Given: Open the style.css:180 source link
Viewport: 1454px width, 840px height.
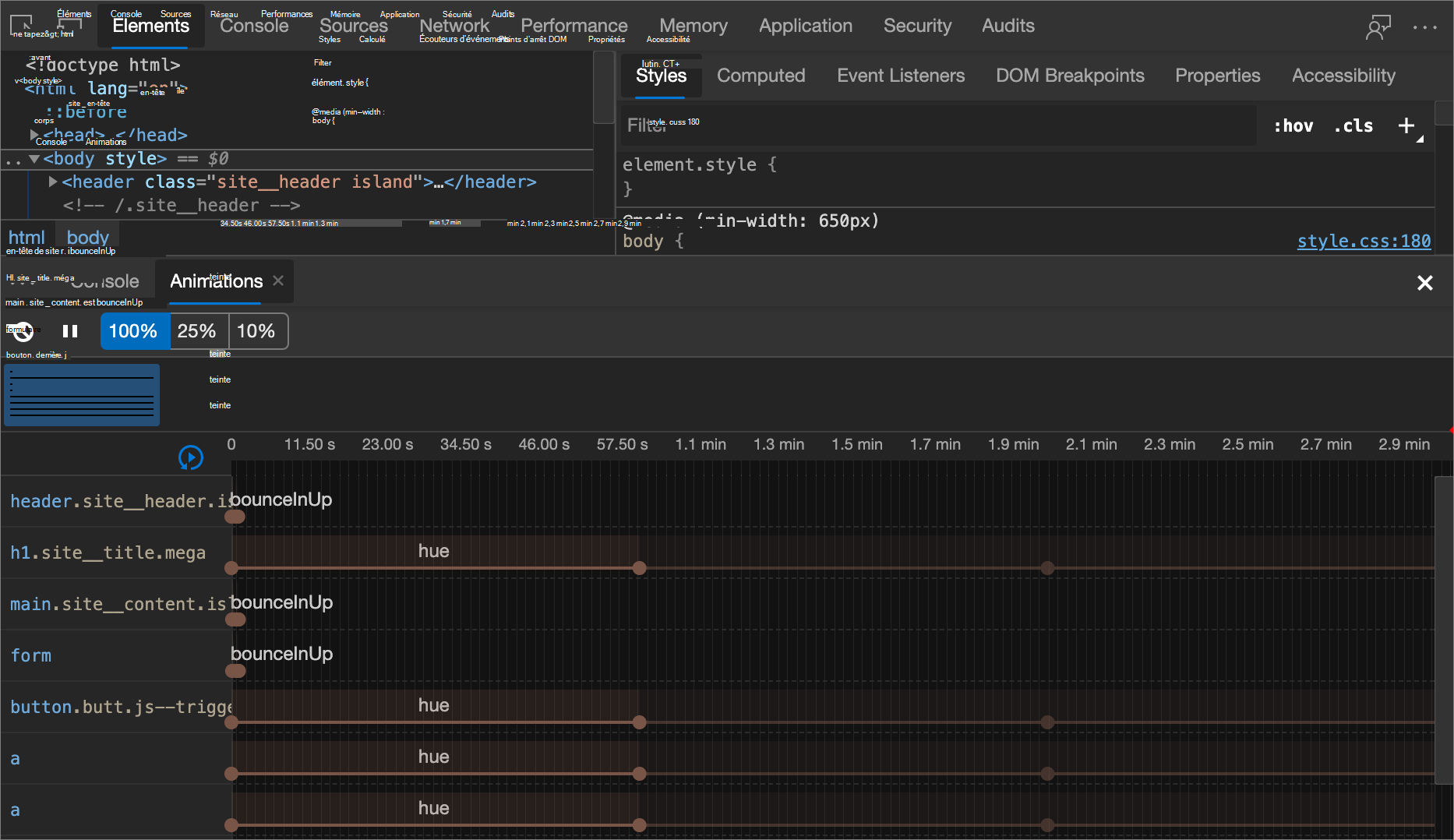Looking at the screenshot, I should click(x=1364, y=241).
